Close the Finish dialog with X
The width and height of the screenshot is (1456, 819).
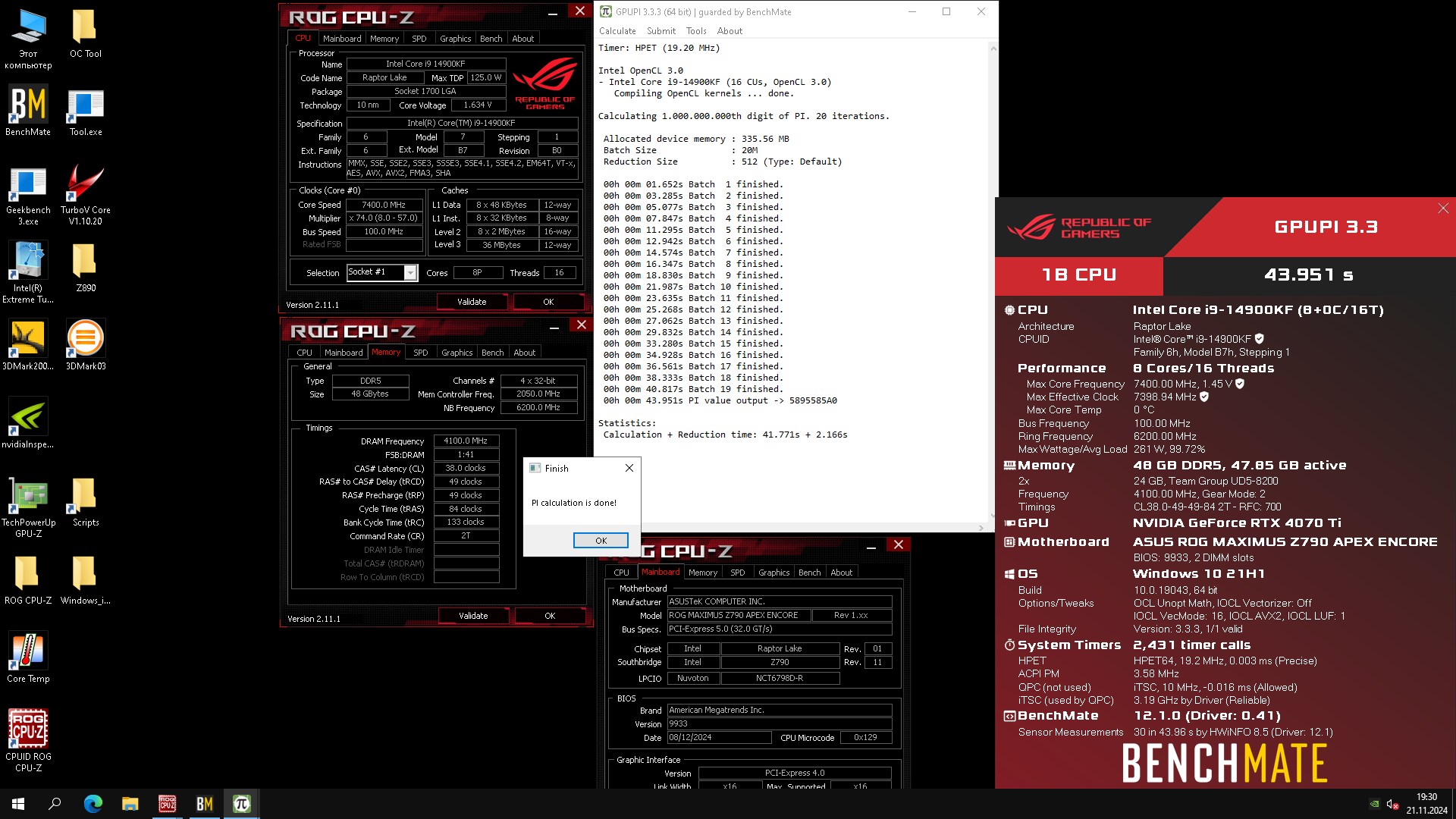[629, 469]
